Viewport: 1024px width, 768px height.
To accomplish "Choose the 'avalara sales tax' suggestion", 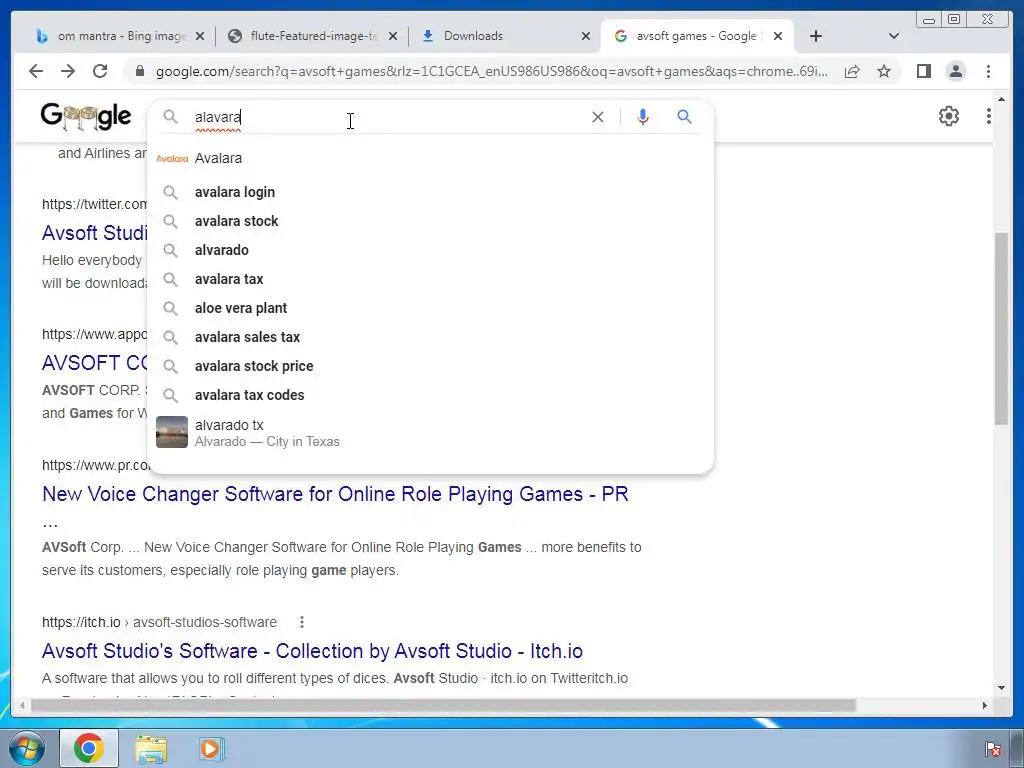I will (x=430, y=337).
